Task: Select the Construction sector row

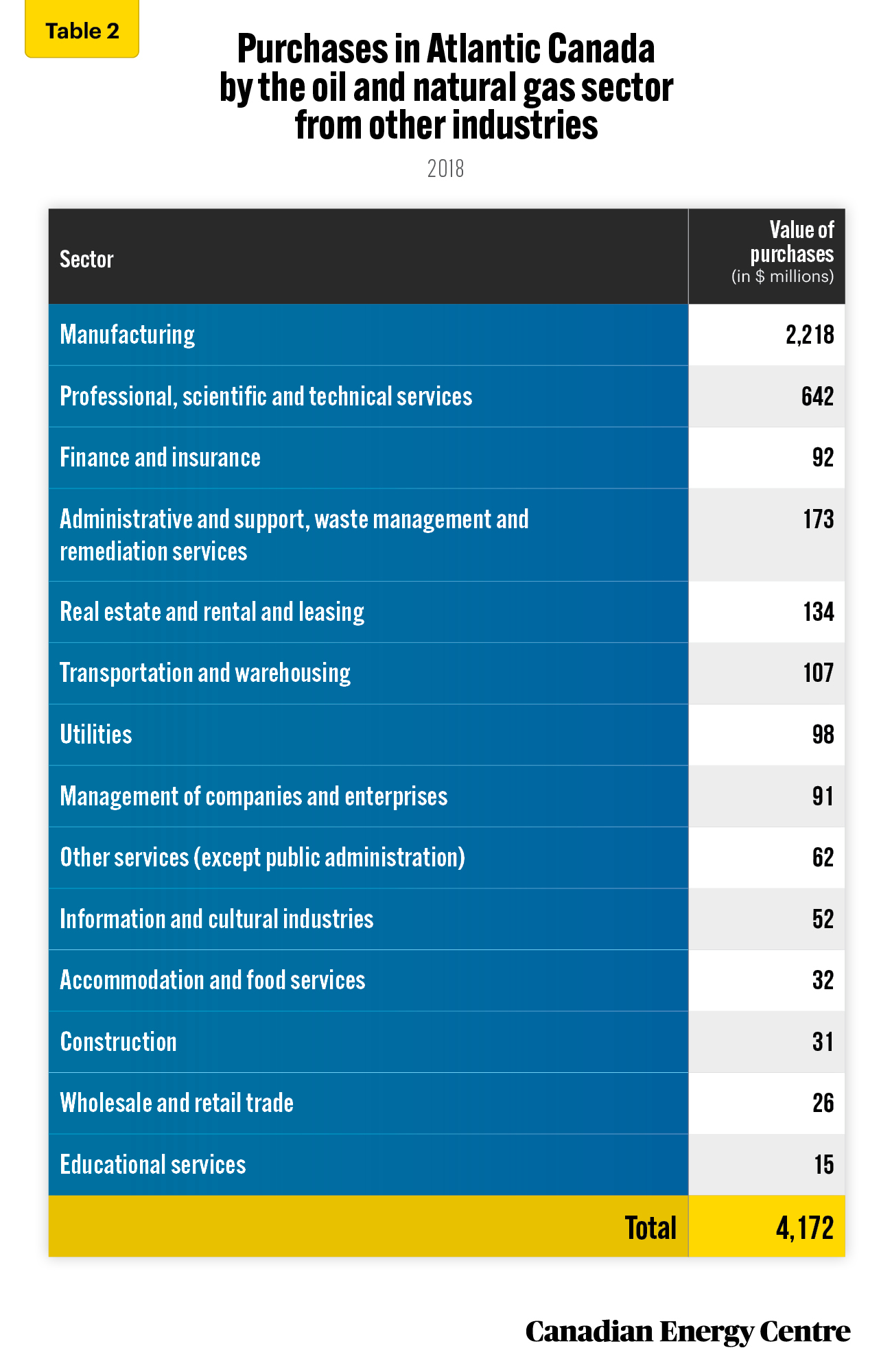Action: pyautogui.click(x=447, y=1042)
